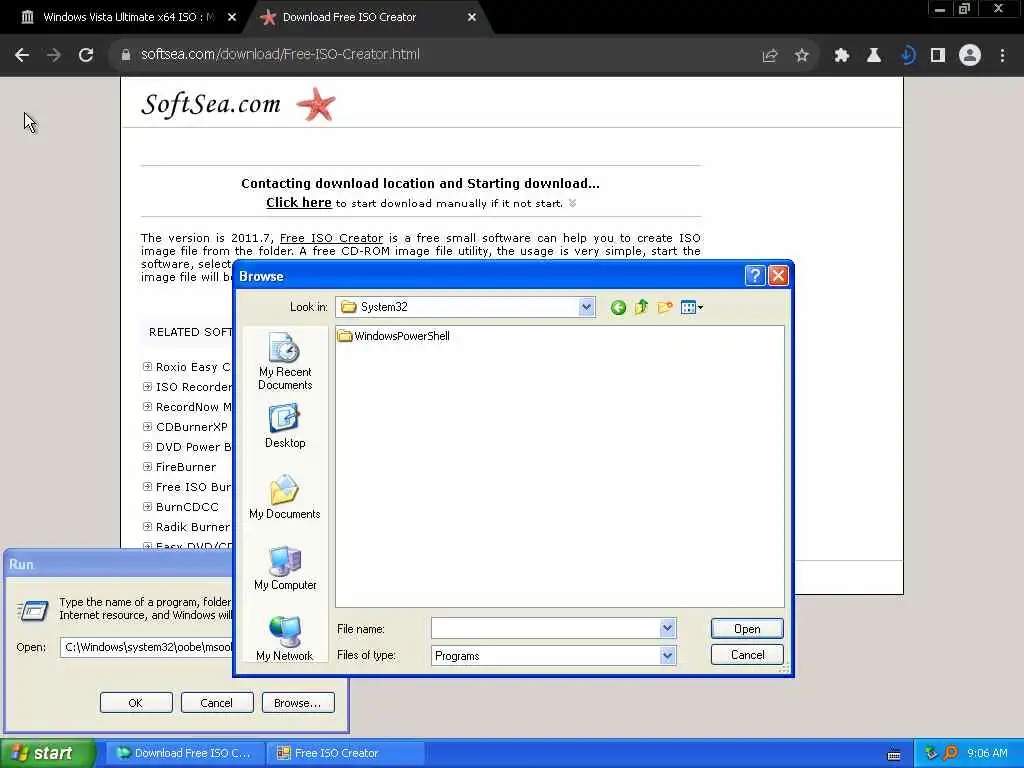Select Desktop in the places bar
The height and width of the screenshot is (768, 1024).
click(285, 426)
